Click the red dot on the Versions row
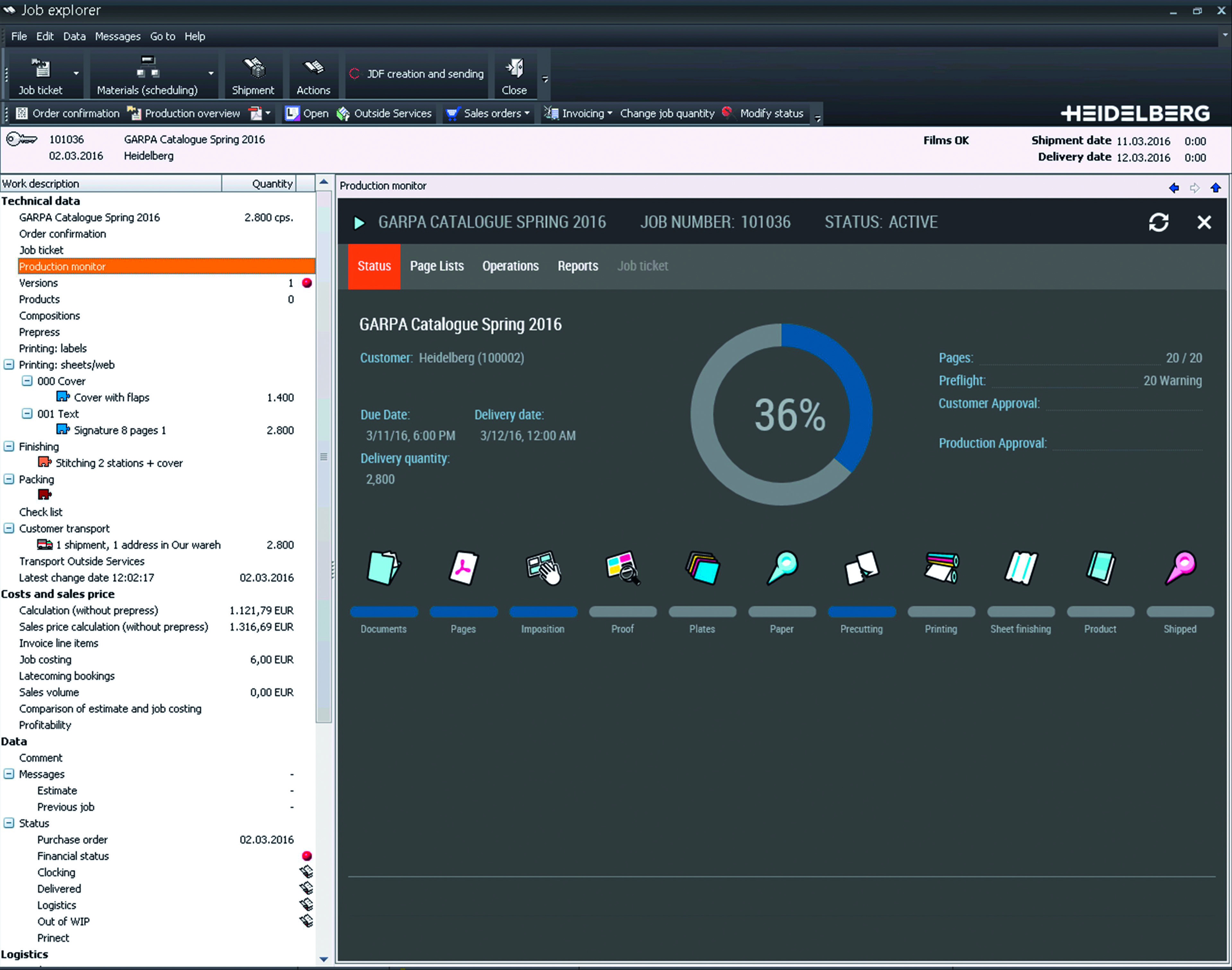This screenshot has height=970, width=1232. point(307,283)
